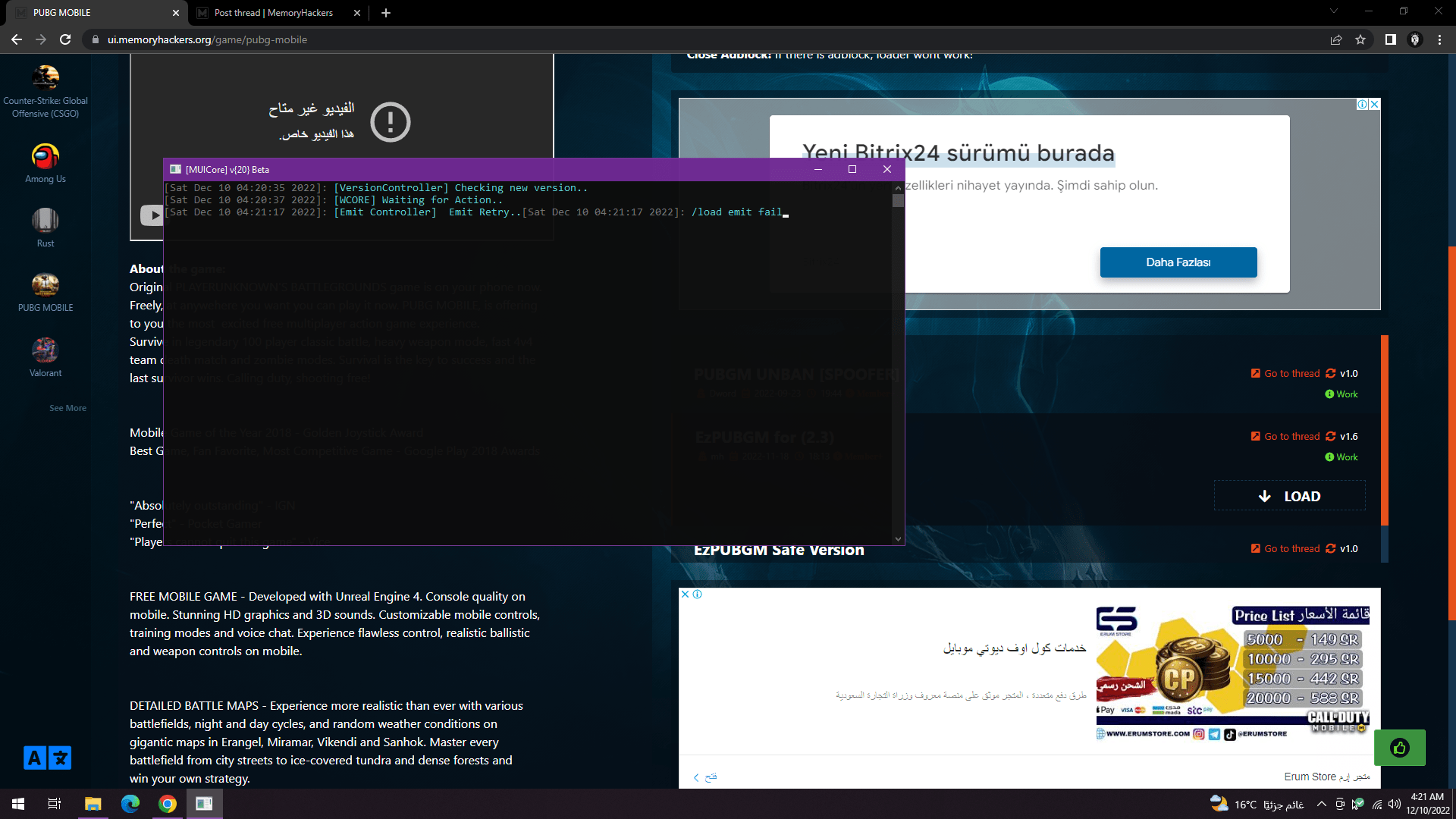1456x819 pixels.
Task: Play the unavailable video player
Action: click(152, 215)
